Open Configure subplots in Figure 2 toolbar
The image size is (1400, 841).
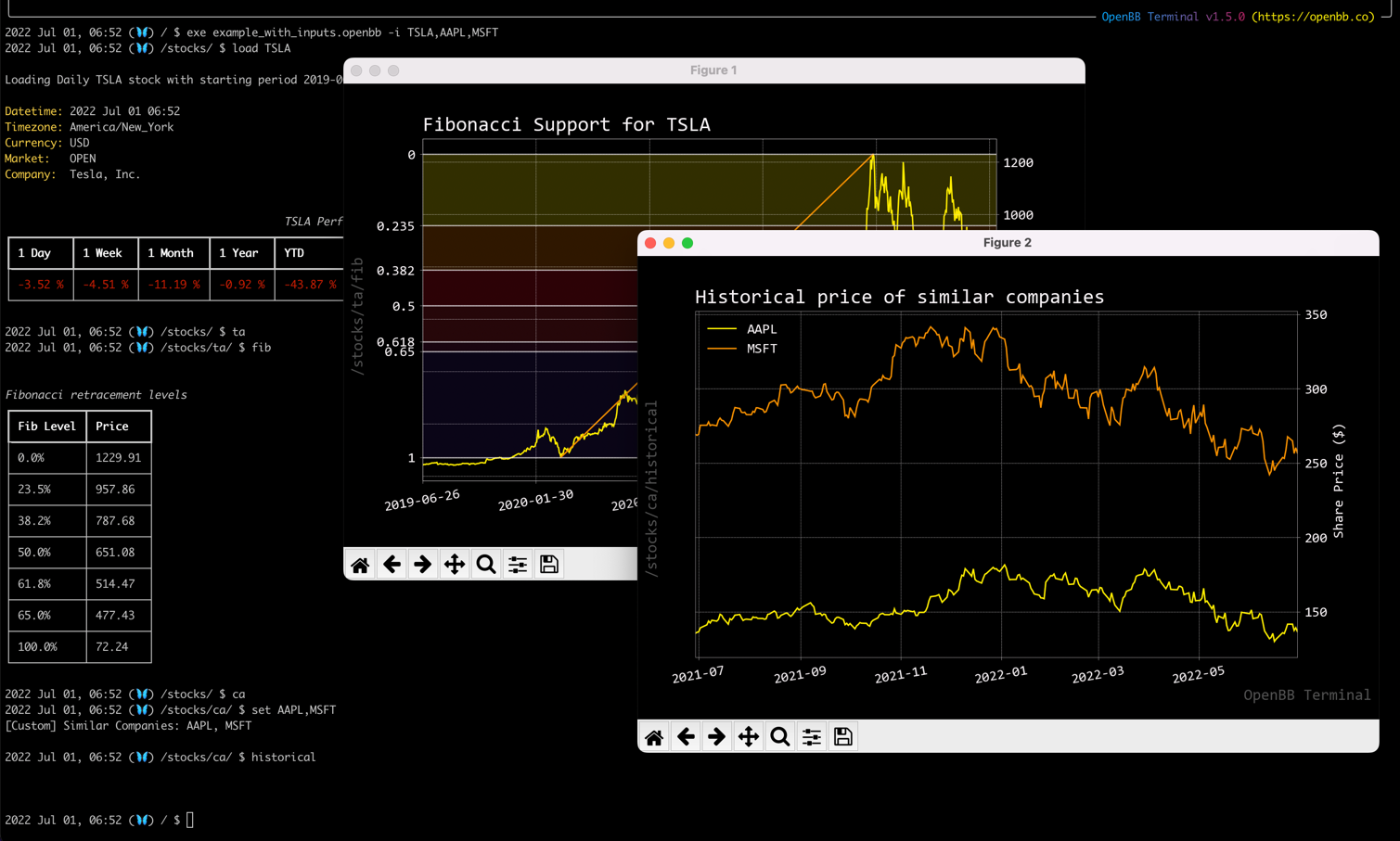pyautogui.click(x=812, y=737)
